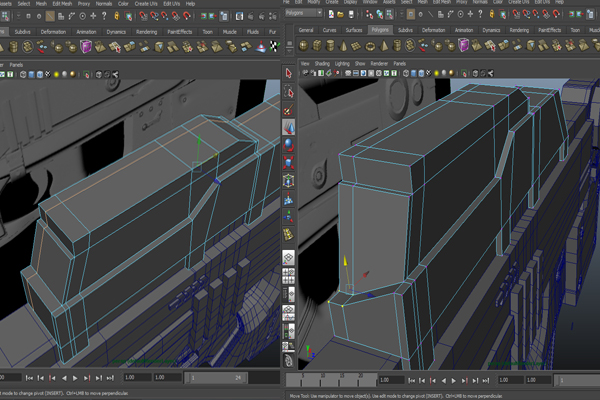Open Panels menu in left viewport
The height and width of the screenshot is (400, 600).
click(x=16, y=65)
